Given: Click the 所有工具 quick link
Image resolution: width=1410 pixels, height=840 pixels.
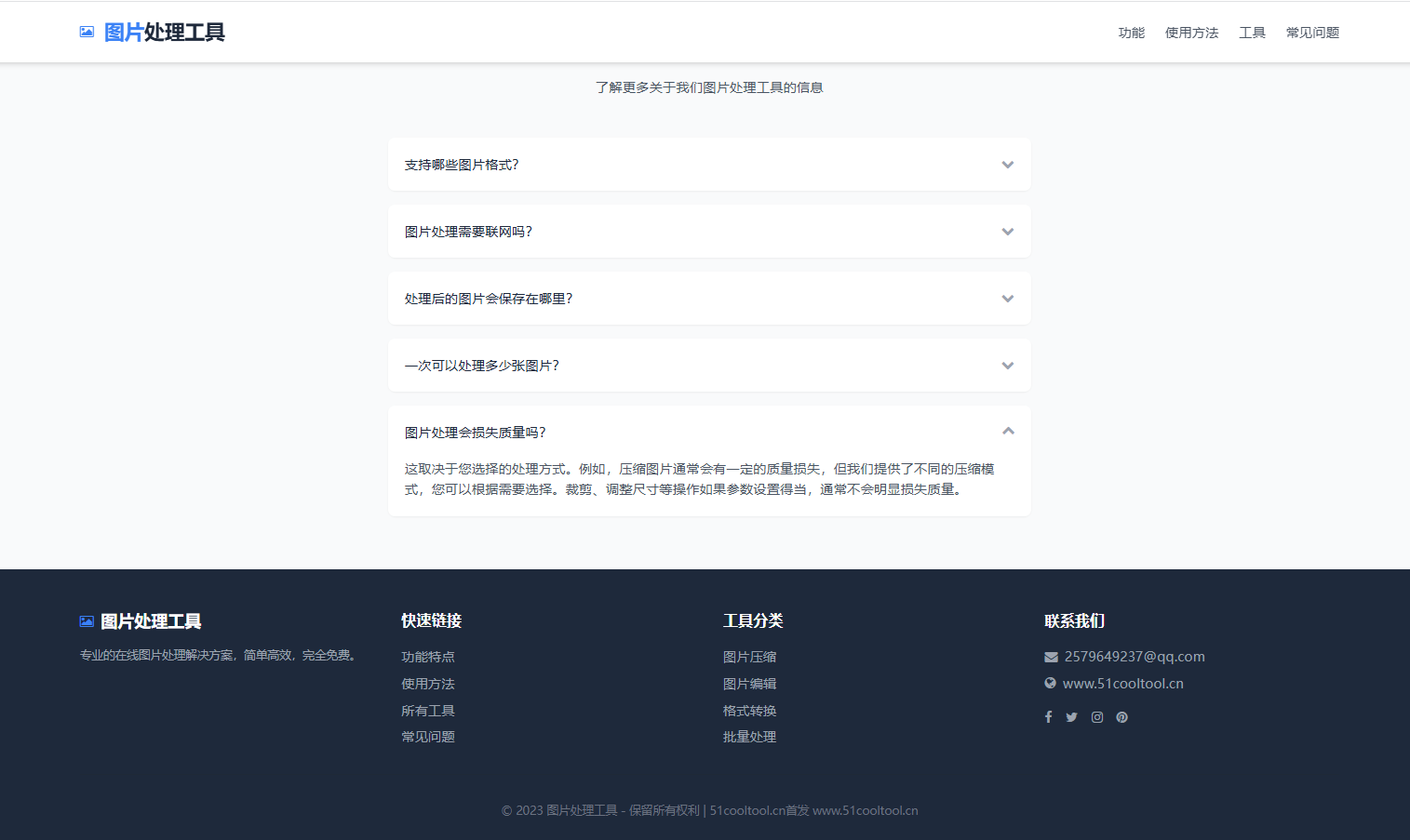Looking at the screenshot, I should pos(427,711).
